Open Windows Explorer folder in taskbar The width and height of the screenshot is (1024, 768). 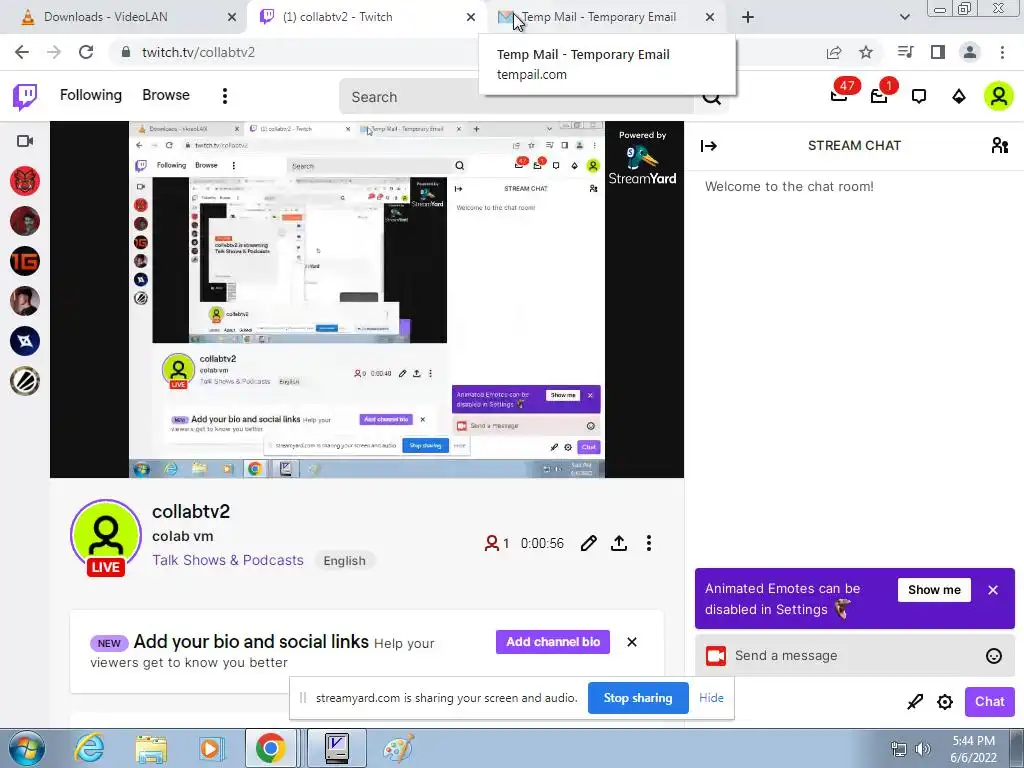(151, 749)
